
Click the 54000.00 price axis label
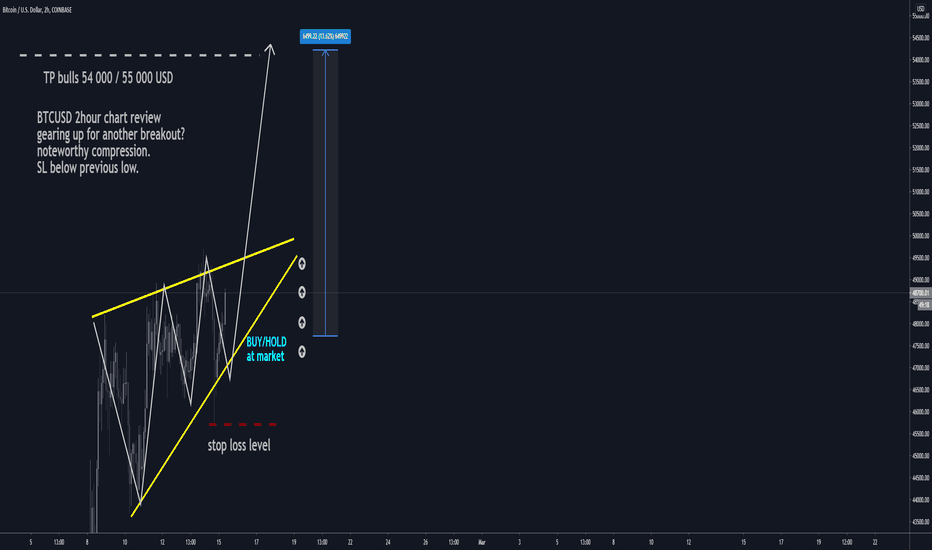pos(920,60)
